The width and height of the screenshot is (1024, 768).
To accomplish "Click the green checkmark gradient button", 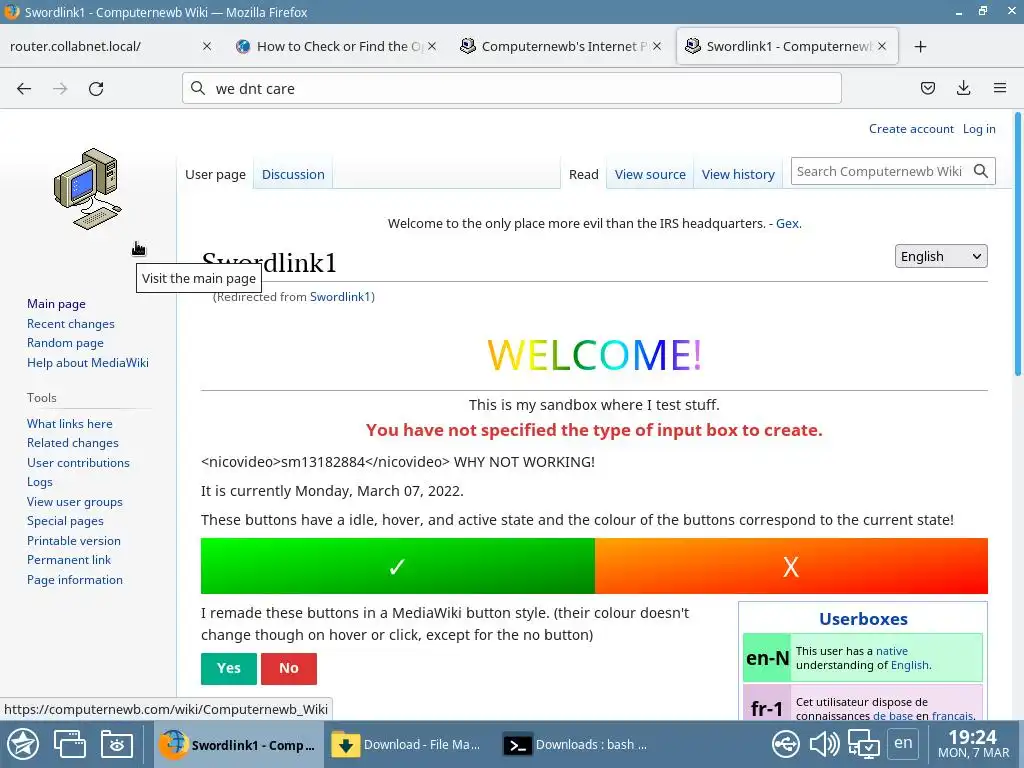I will coord(398,566).
